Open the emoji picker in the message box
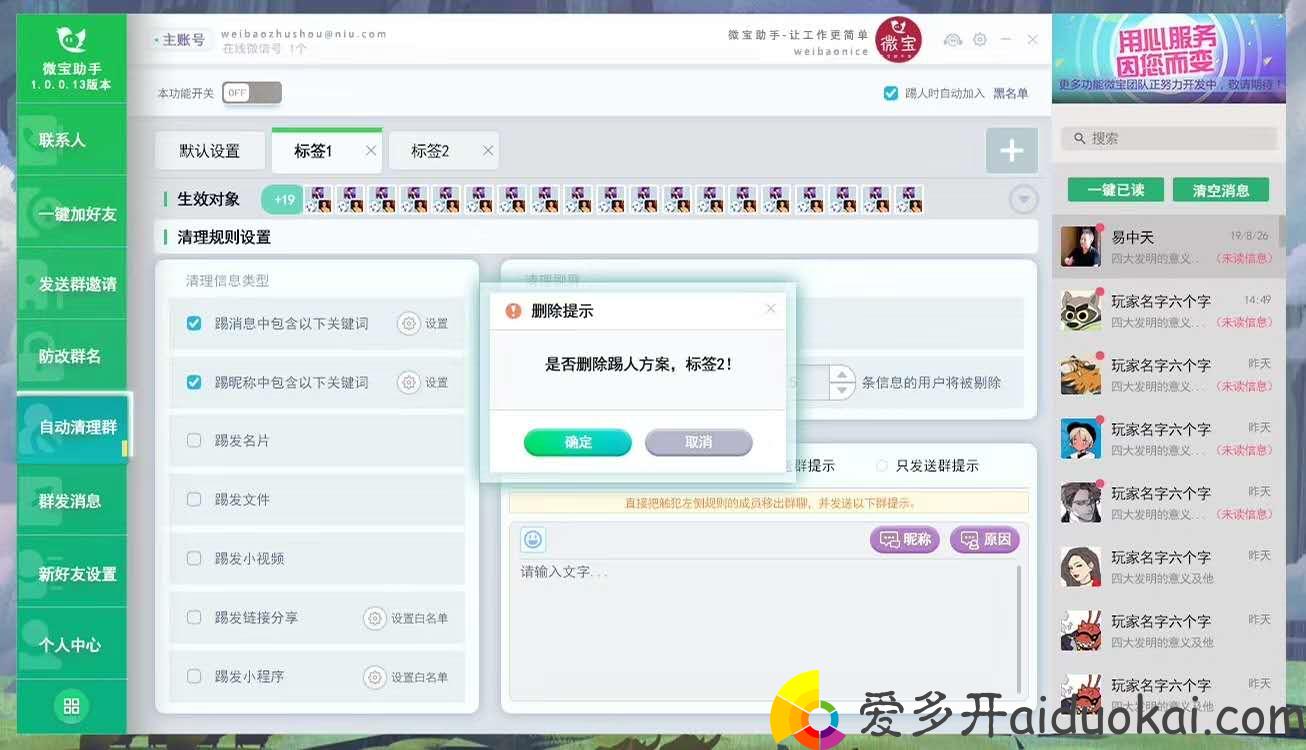The image size is (1306, 750). click(x=533, y=540)
